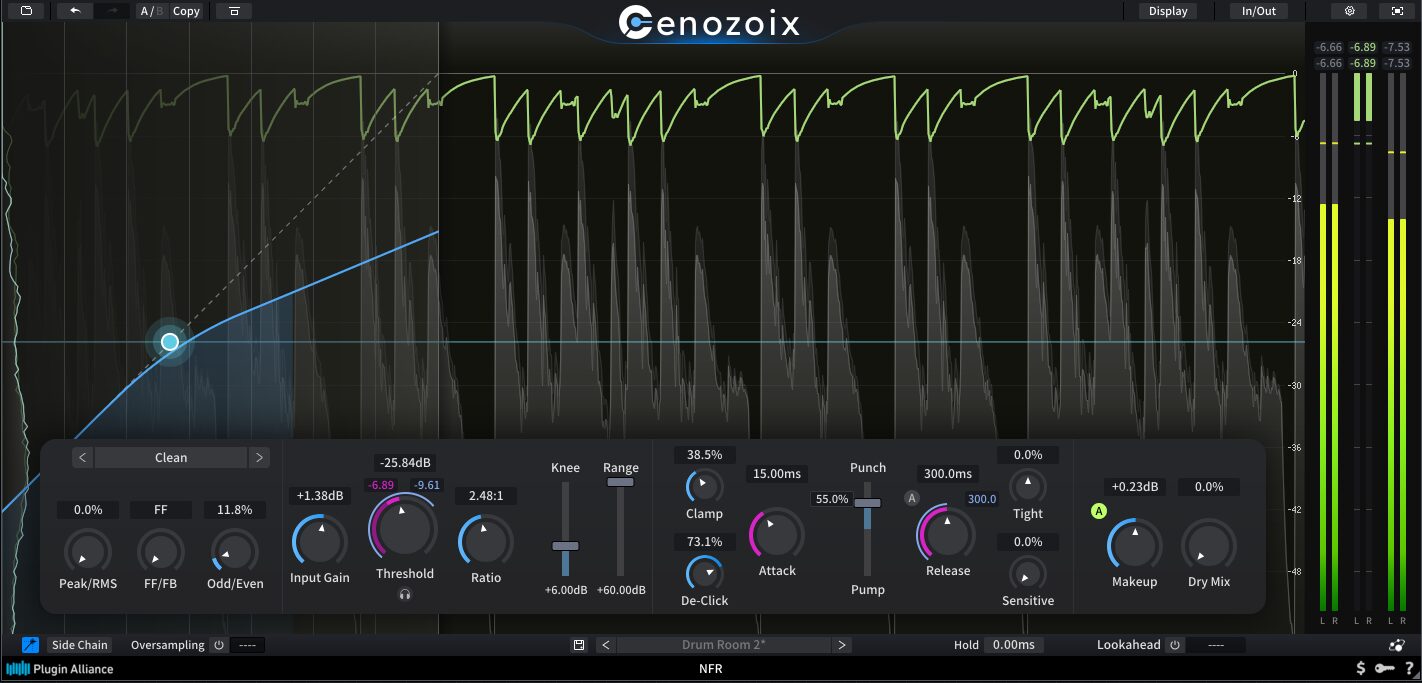
Task: Open the preset folder browser icon
Action: [26, 11]
